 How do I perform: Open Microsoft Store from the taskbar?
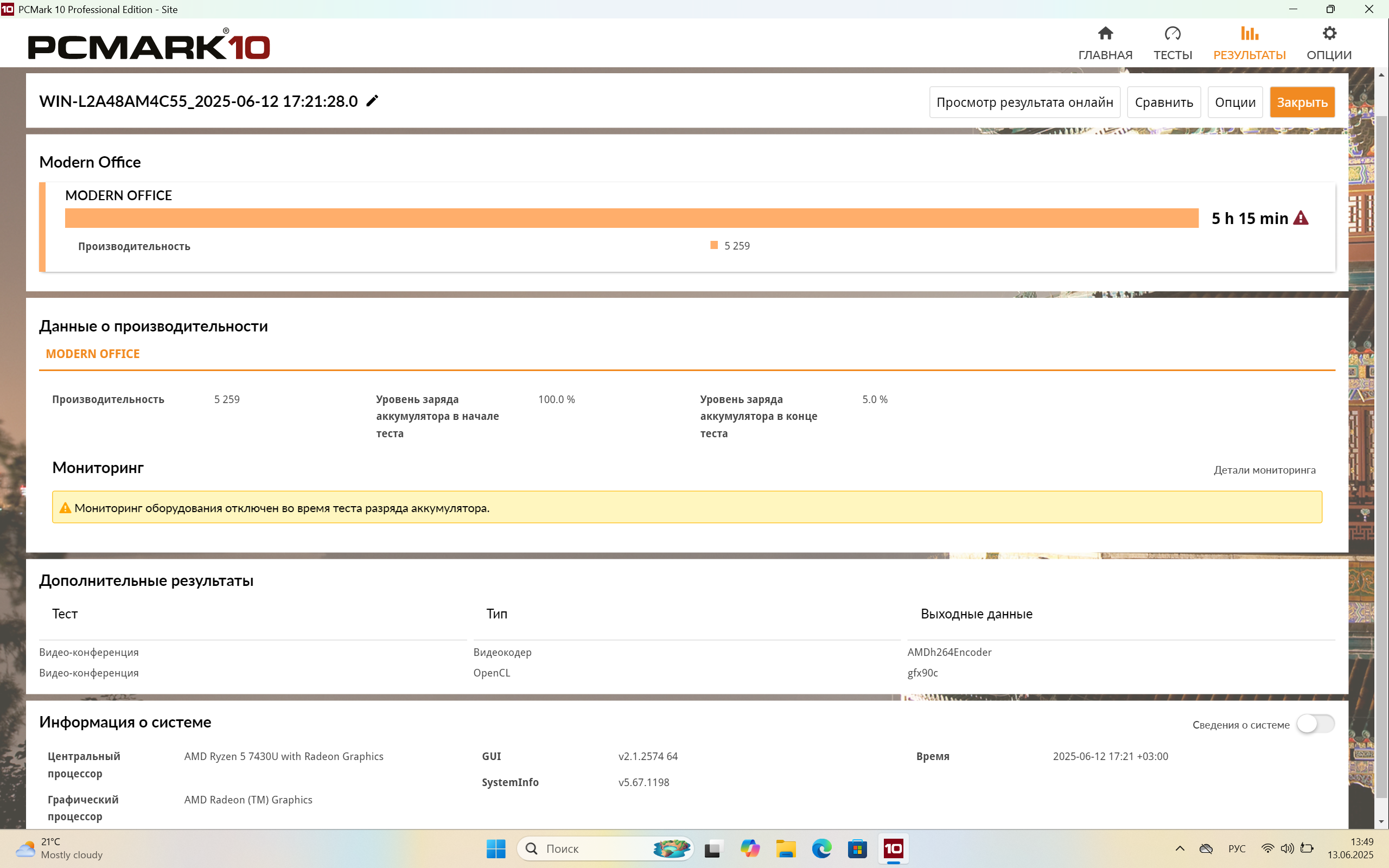click(x=857, y=848)
